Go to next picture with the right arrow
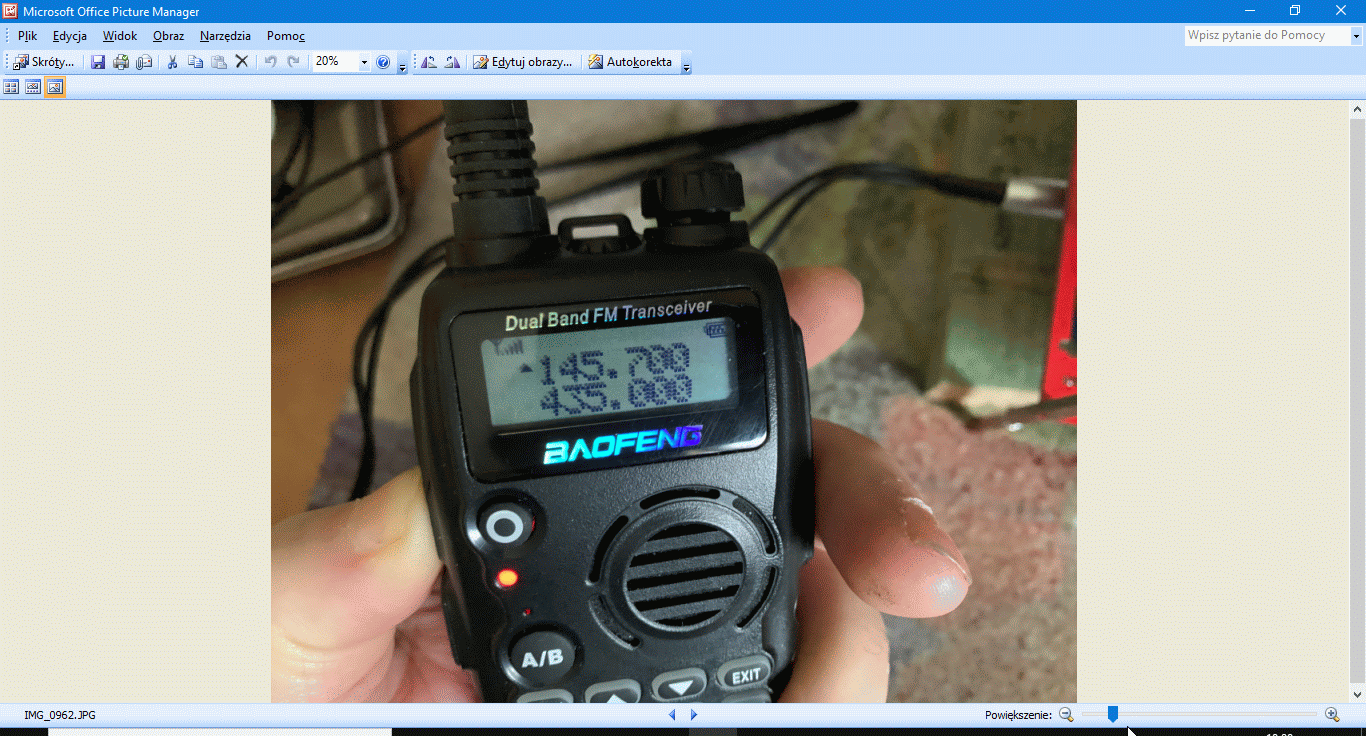Image resolution: width=1366 pixels, height=736 pixels. tap(694, 715)
